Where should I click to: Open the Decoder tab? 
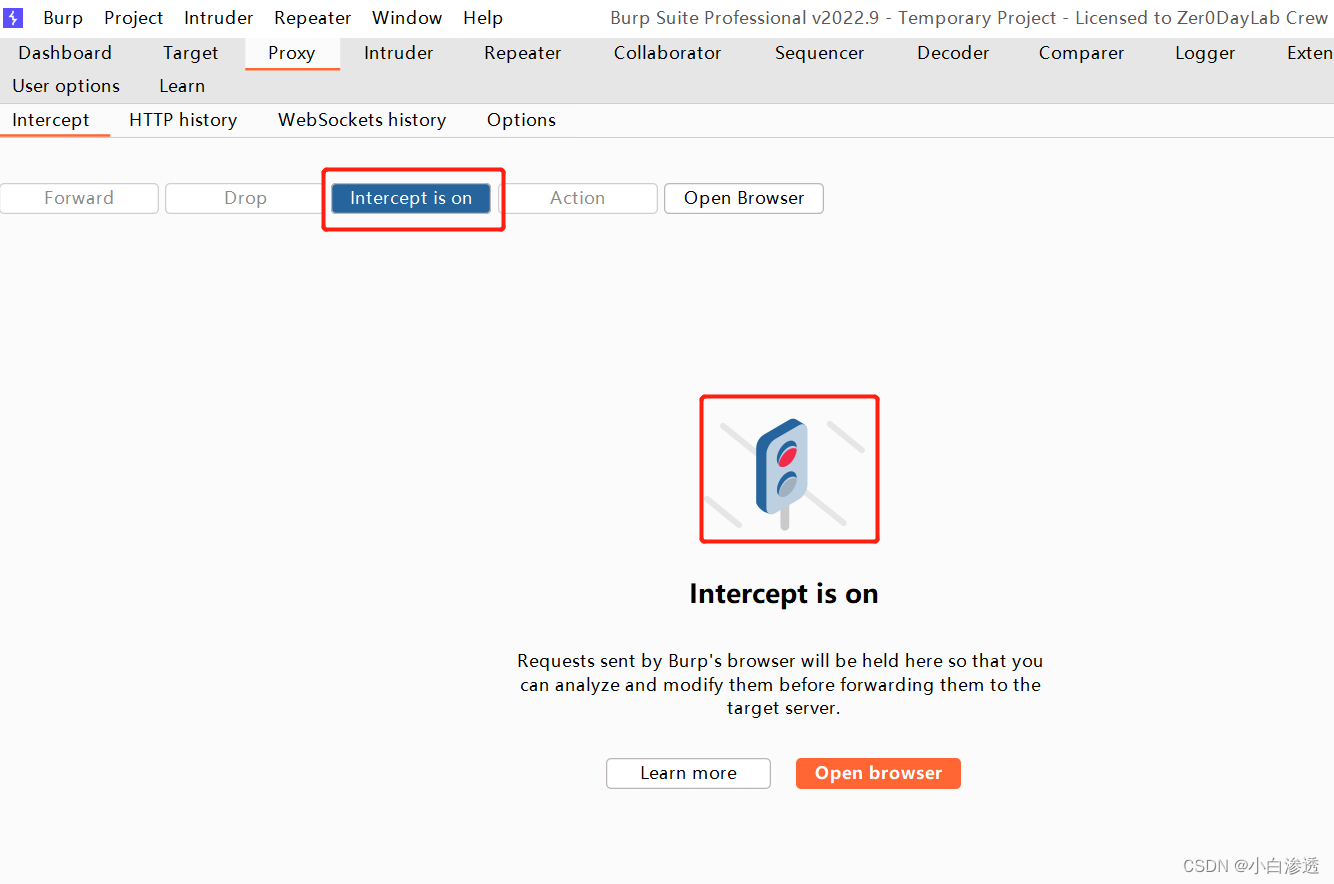(953, 53)
